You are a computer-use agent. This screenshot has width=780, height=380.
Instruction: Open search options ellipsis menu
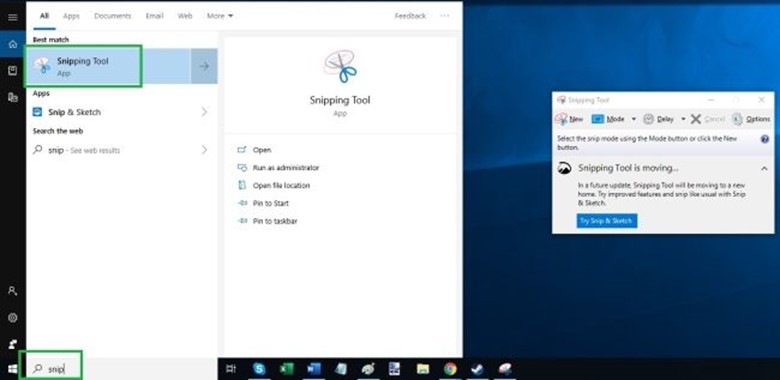[445, 16]
